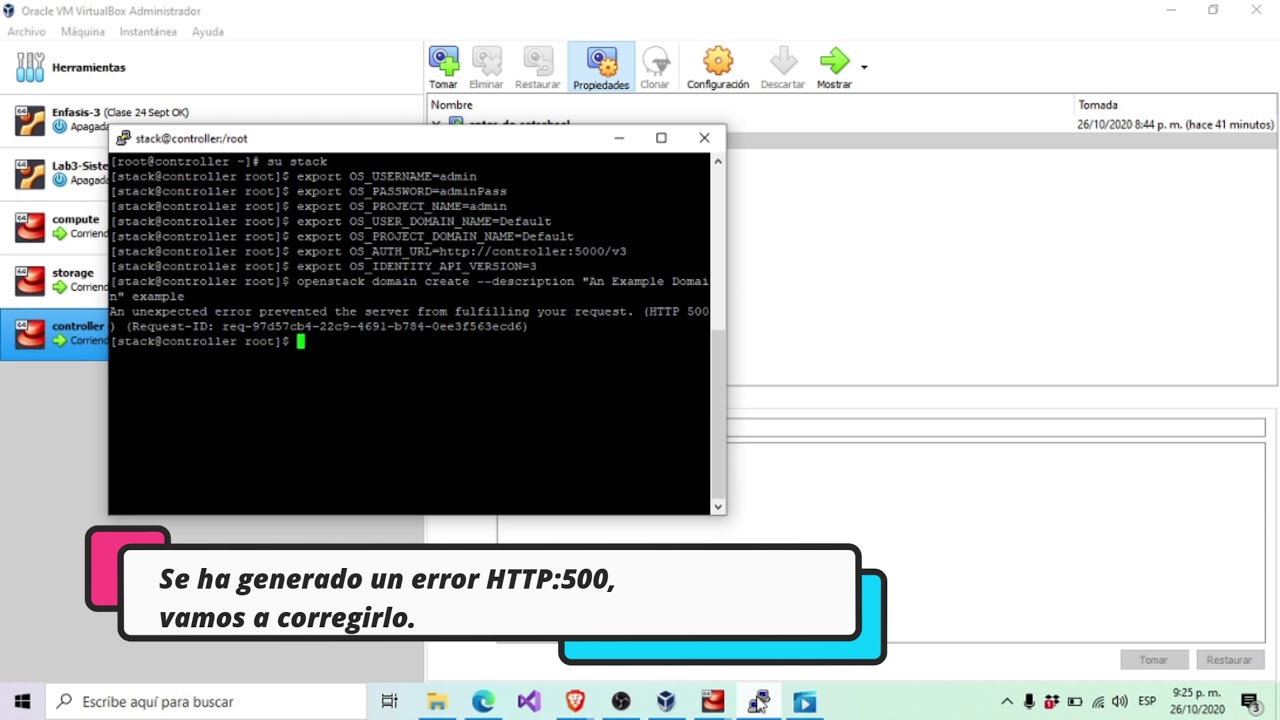Click the battery tray icon
Viewport: 1280px width, 720px height.
point(1075,701)
